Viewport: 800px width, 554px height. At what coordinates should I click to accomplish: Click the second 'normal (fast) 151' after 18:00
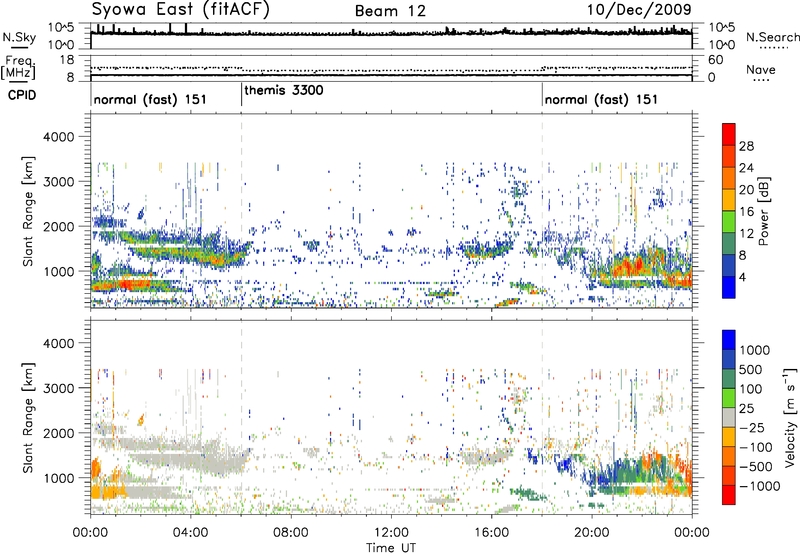tap(601, 99)
